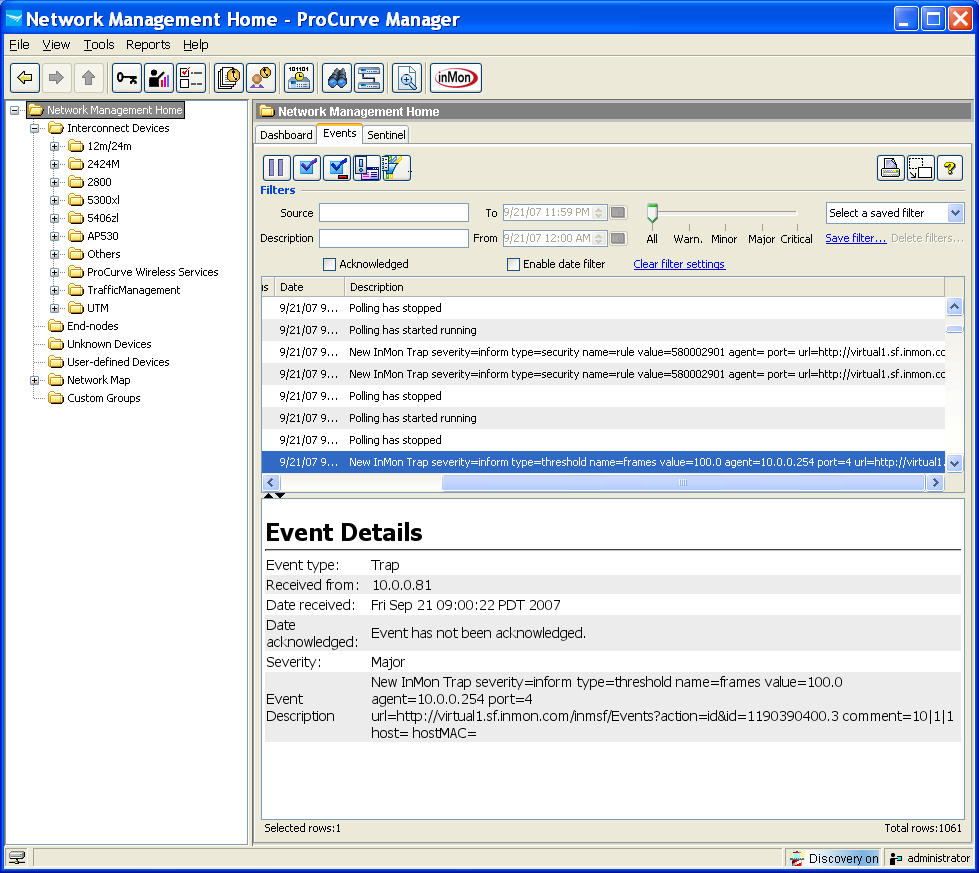
Task: Switch to the Dashboard tab
Action: [x=286, y=135]
